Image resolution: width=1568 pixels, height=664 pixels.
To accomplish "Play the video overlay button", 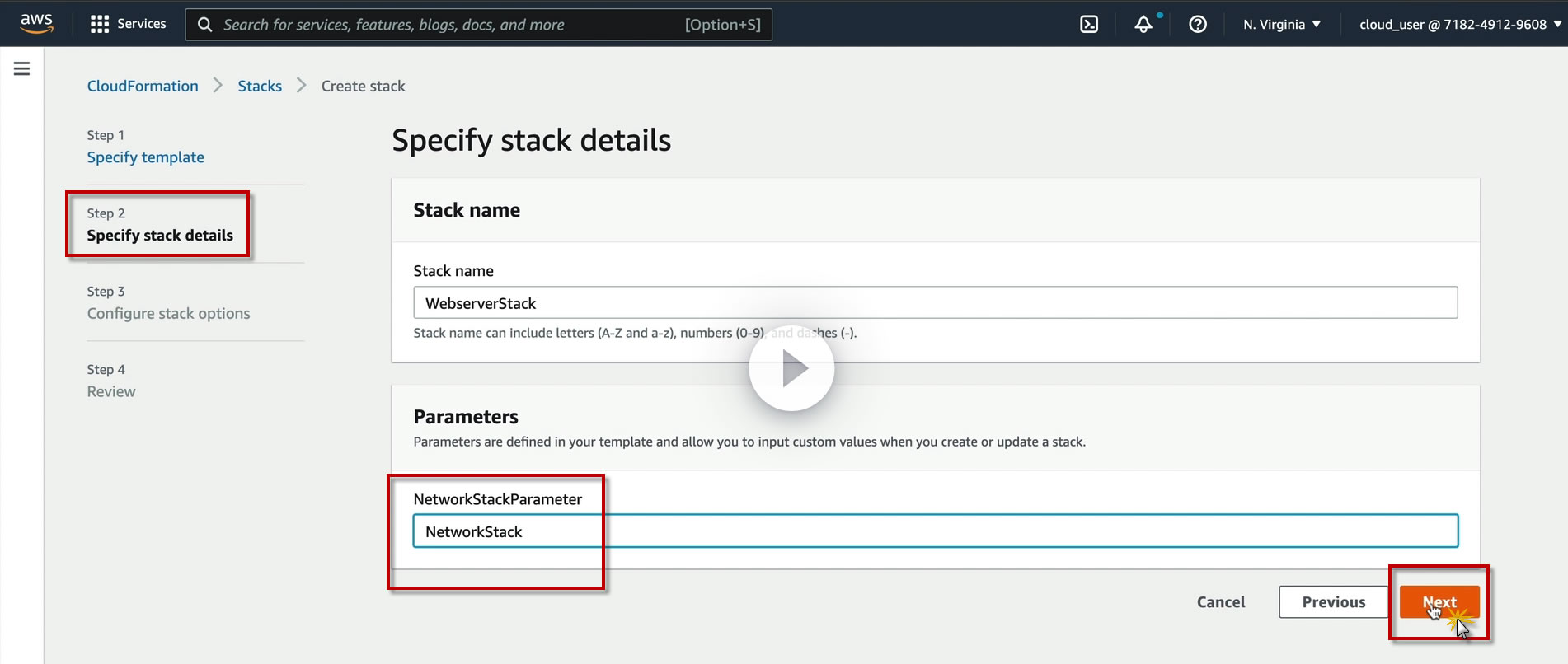I will pyautogui.click(x=791, y=368).
